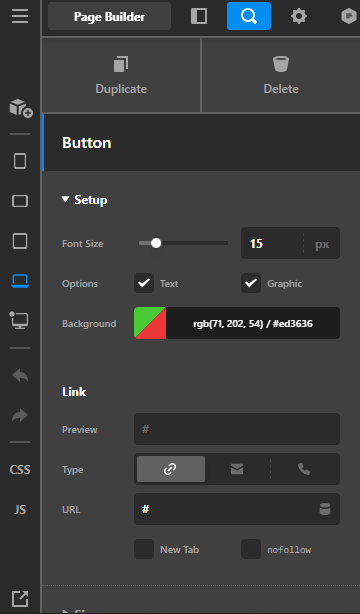Click the Font Size value field
The height and width of the screenshot is (614, 360).
pyautogui.click(x=272, y=243)
